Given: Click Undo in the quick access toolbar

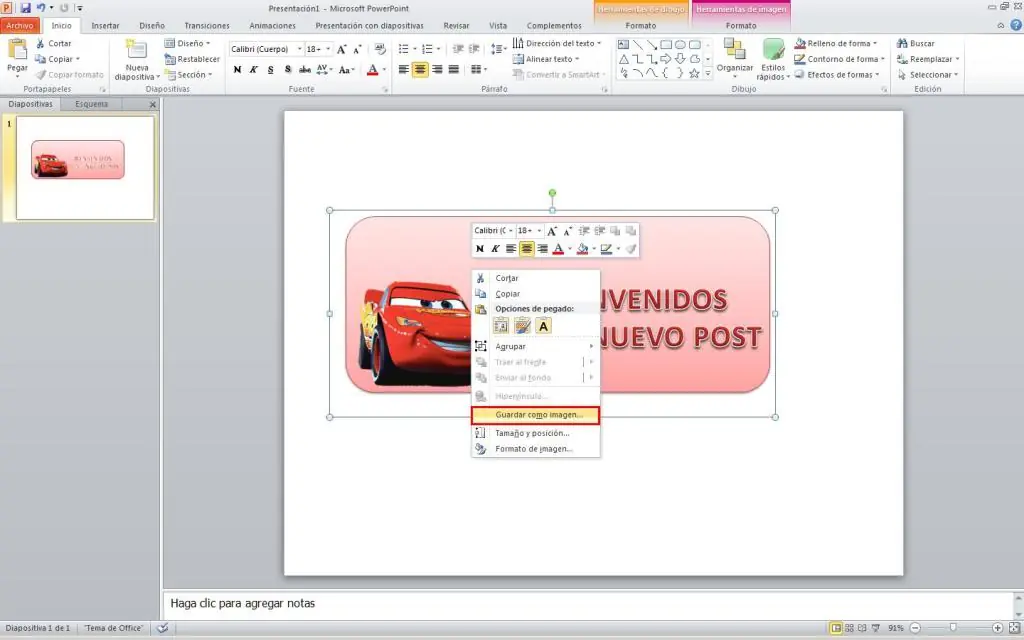Looking at the screenshot, I should (41, 8).
